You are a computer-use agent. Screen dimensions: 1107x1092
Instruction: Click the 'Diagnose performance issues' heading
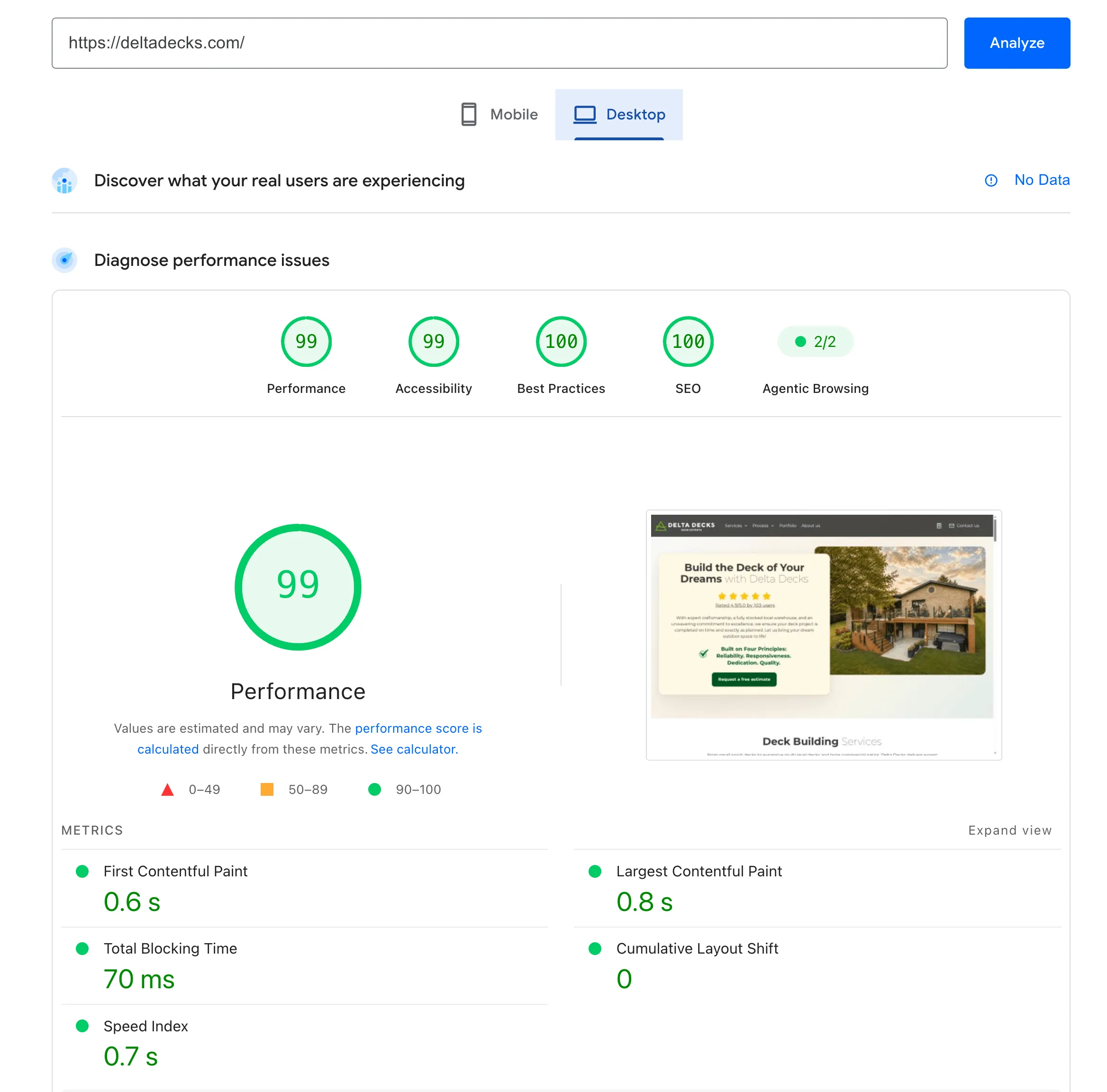coord(211,260)
